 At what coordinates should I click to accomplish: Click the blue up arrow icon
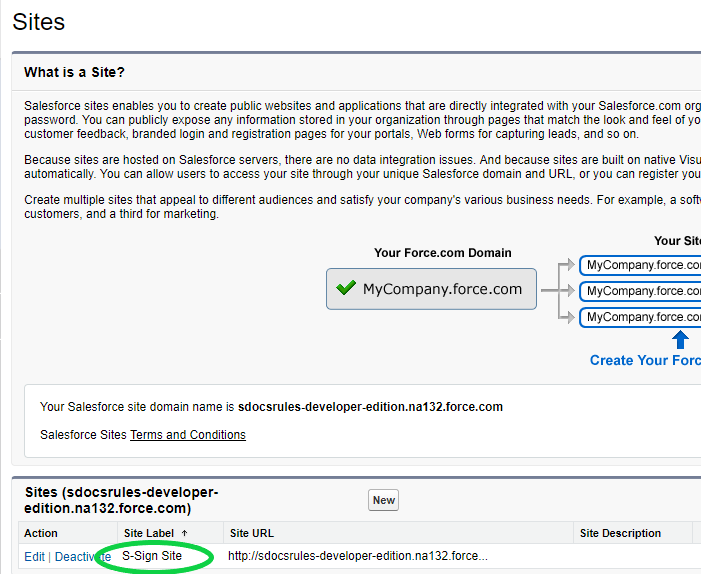click(680, 340)
